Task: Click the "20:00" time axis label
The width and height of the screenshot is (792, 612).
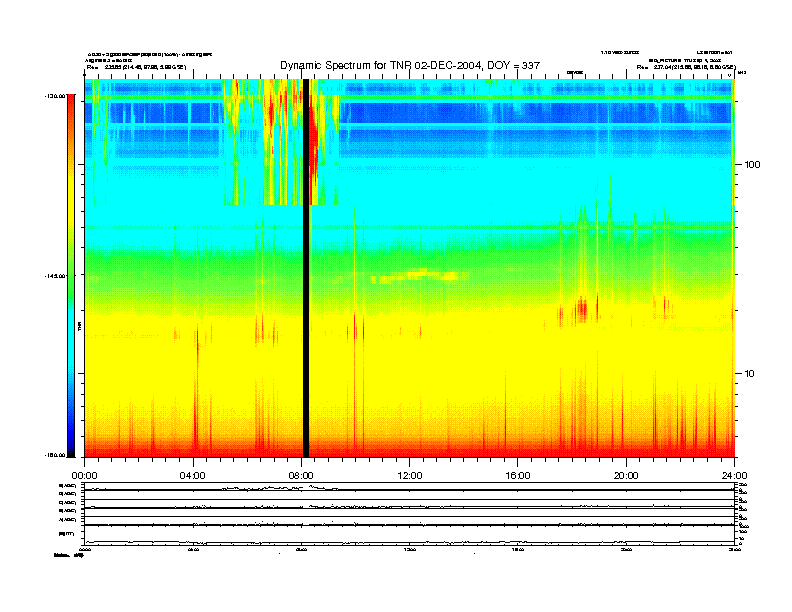Action: coord(626,476)
